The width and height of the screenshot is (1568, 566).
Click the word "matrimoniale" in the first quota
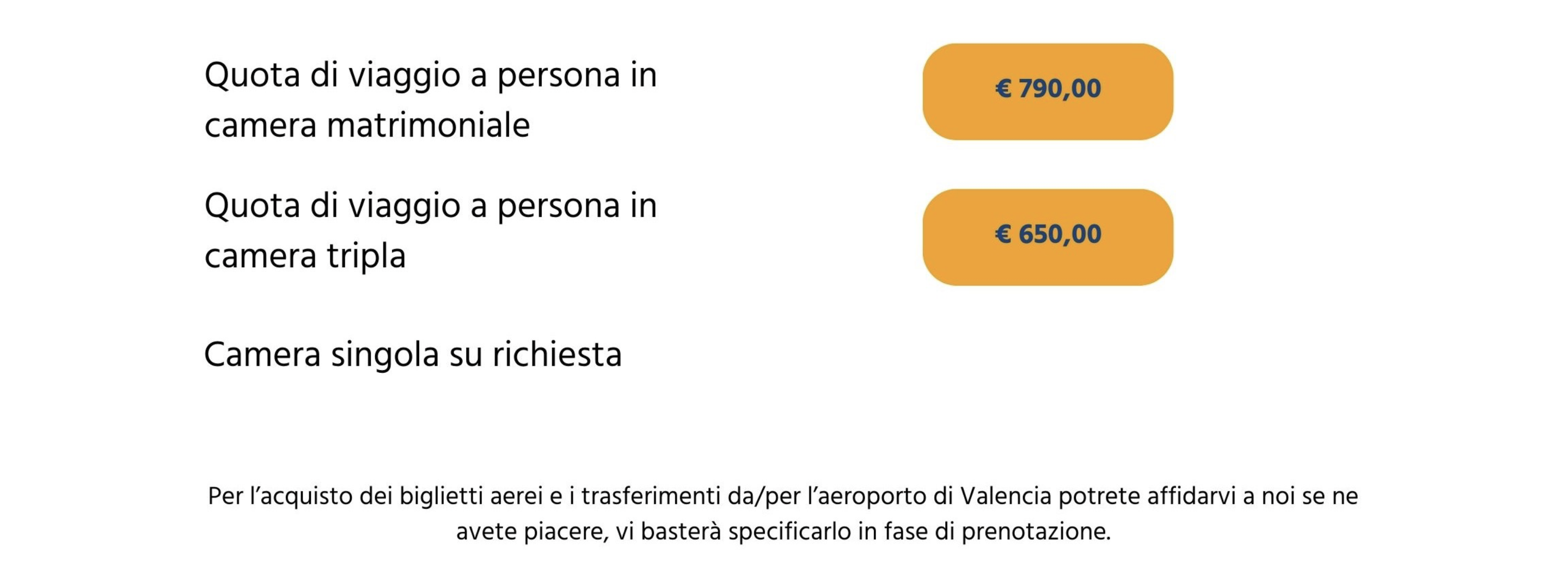428,126
